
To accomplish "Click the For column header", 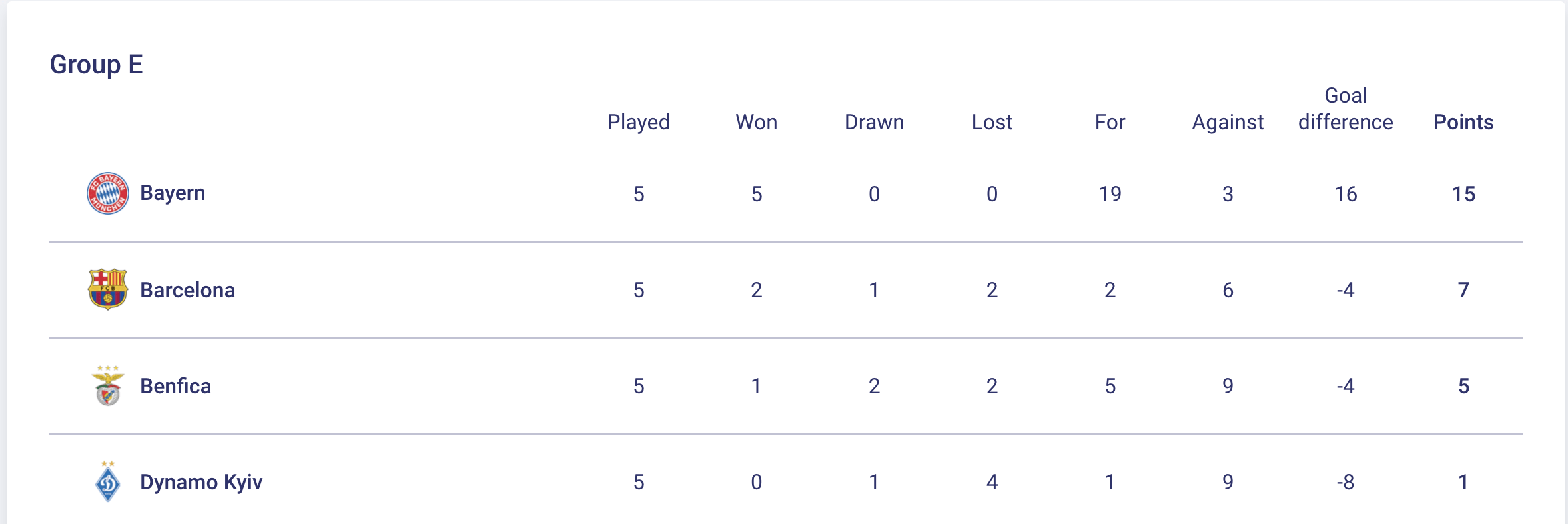I will tap(1110, 122).
